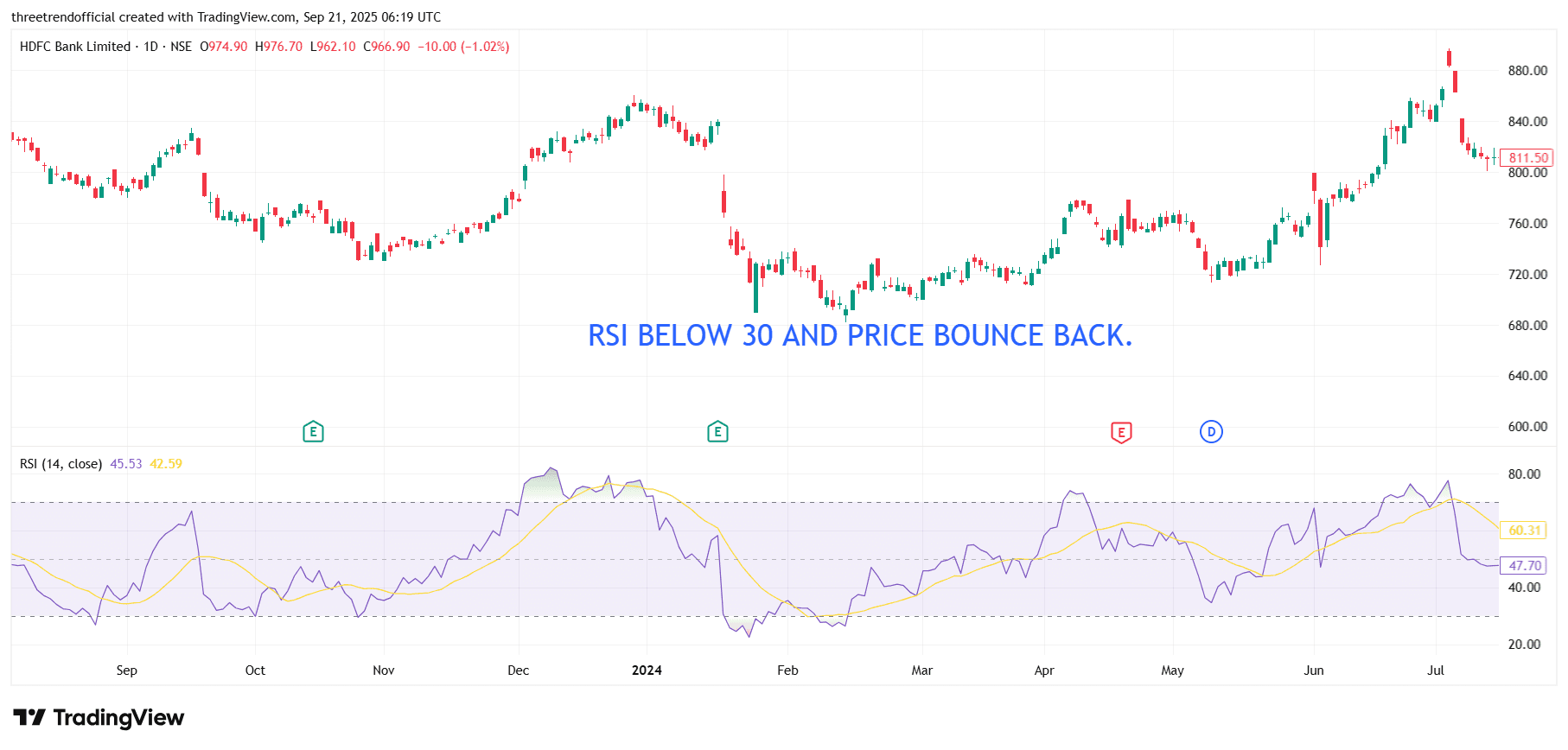This screenshot has width=1568, height=750.
Task: Click the 80.00 RSI axis label
Action: pyautogui.click(x=1524, y=474)
